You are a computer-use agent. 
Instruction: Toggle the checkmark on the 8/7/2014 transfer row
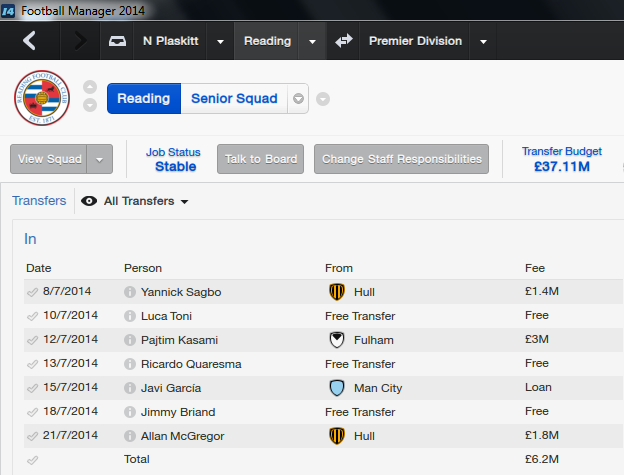(x=33, y=292)
